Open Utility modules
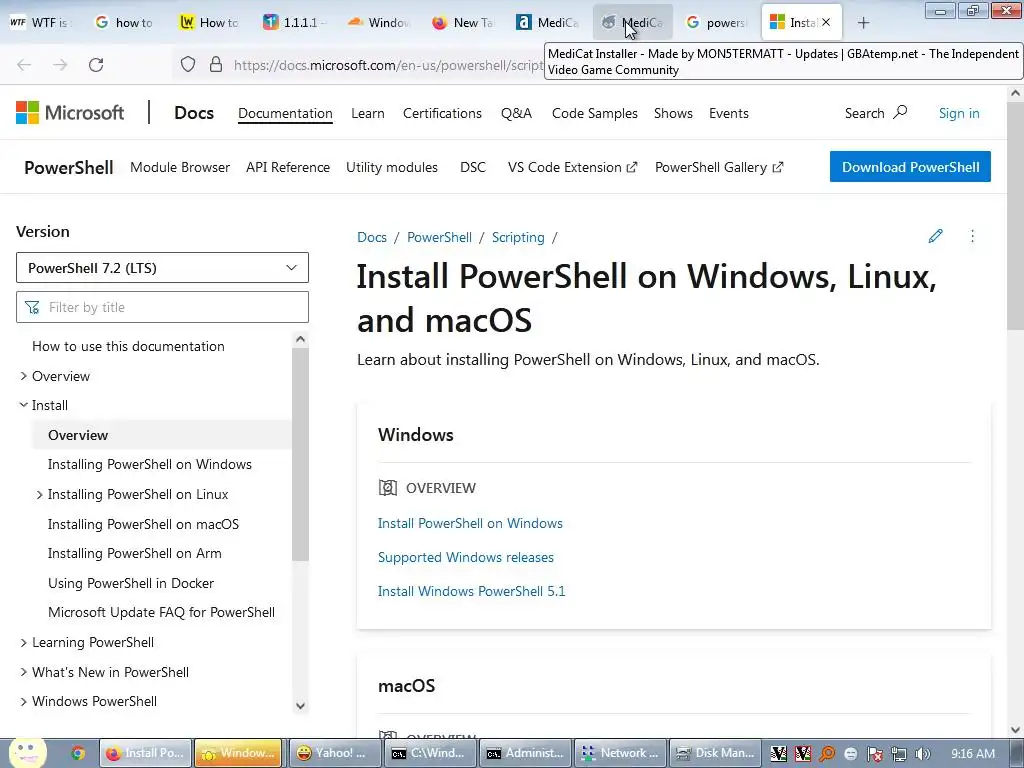1024x768 pixels. (x=392, y=167)
